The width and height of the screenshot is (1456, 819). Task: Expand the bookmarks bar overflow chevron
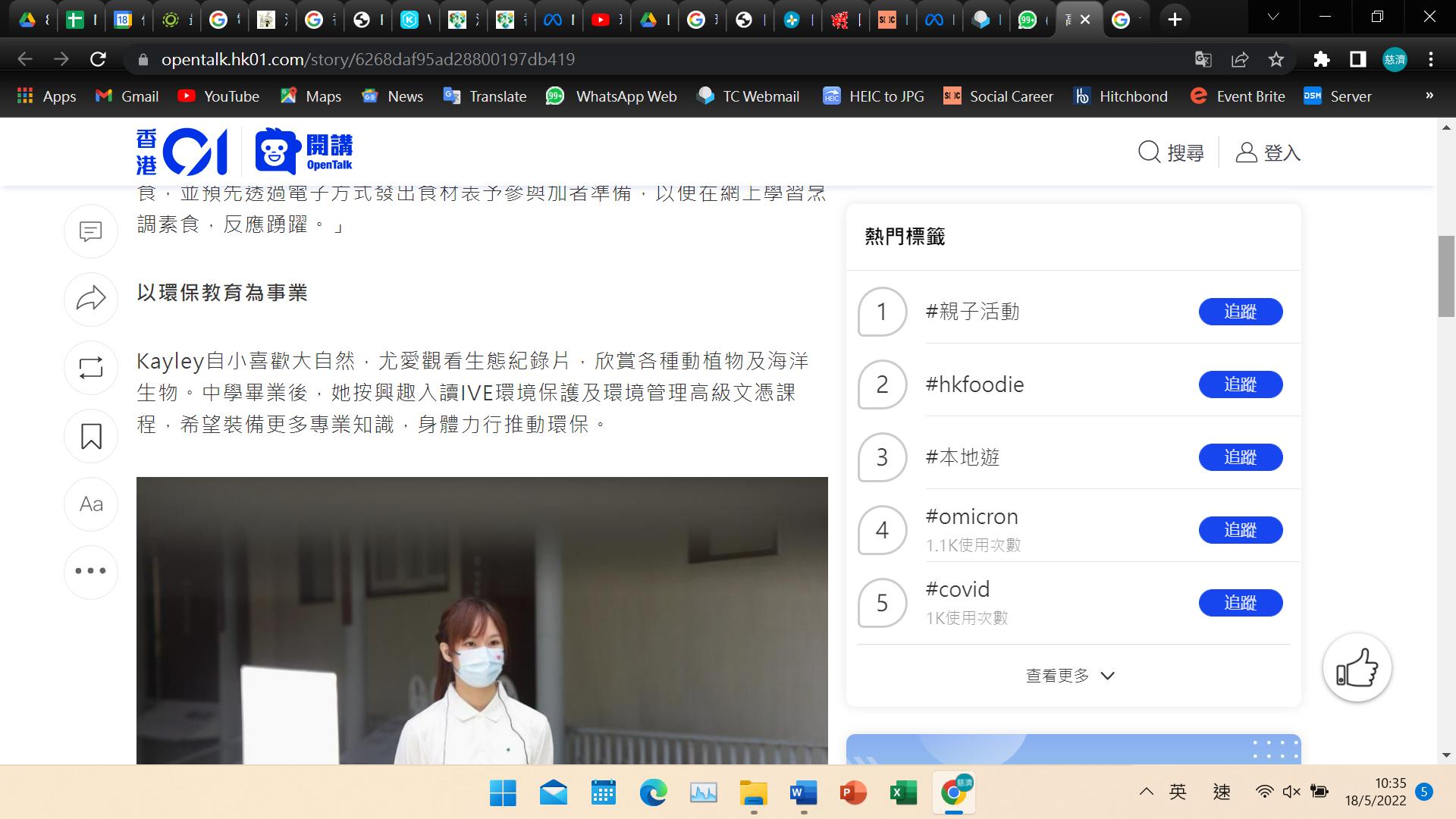(1429, 96)
